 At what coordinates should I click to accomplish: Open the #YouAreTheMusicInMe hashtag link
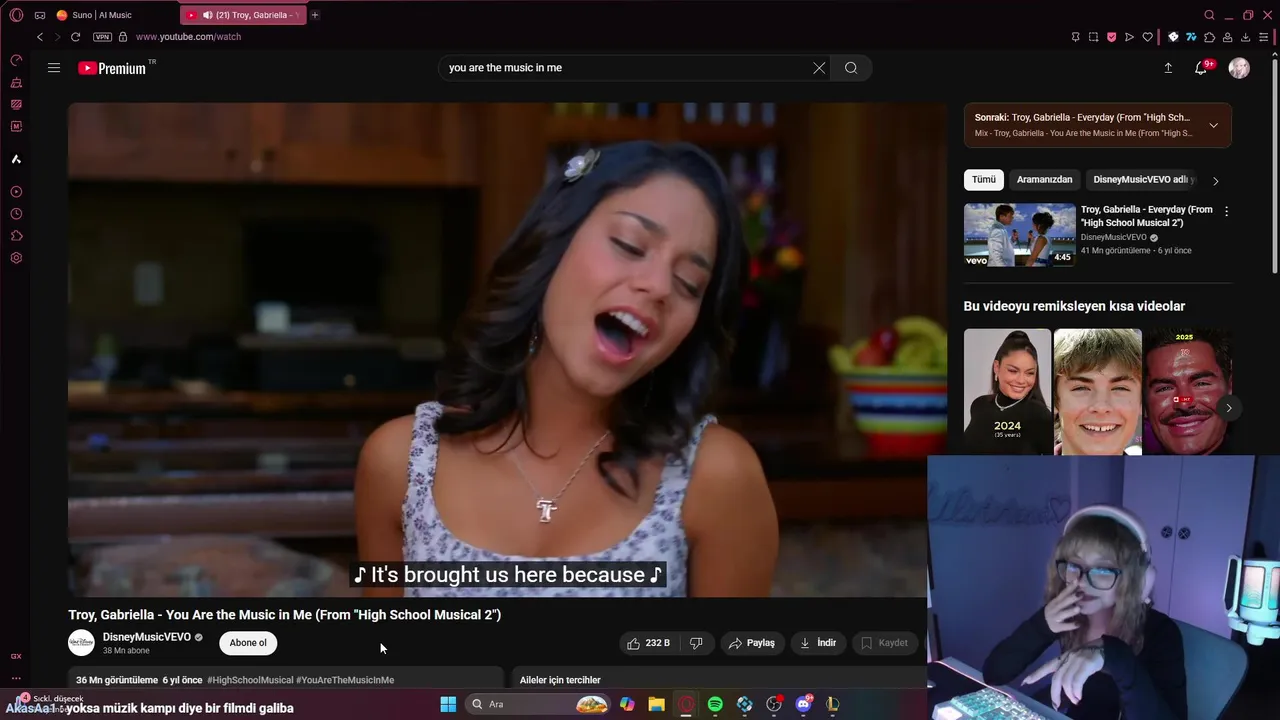(x=345, y=680)
